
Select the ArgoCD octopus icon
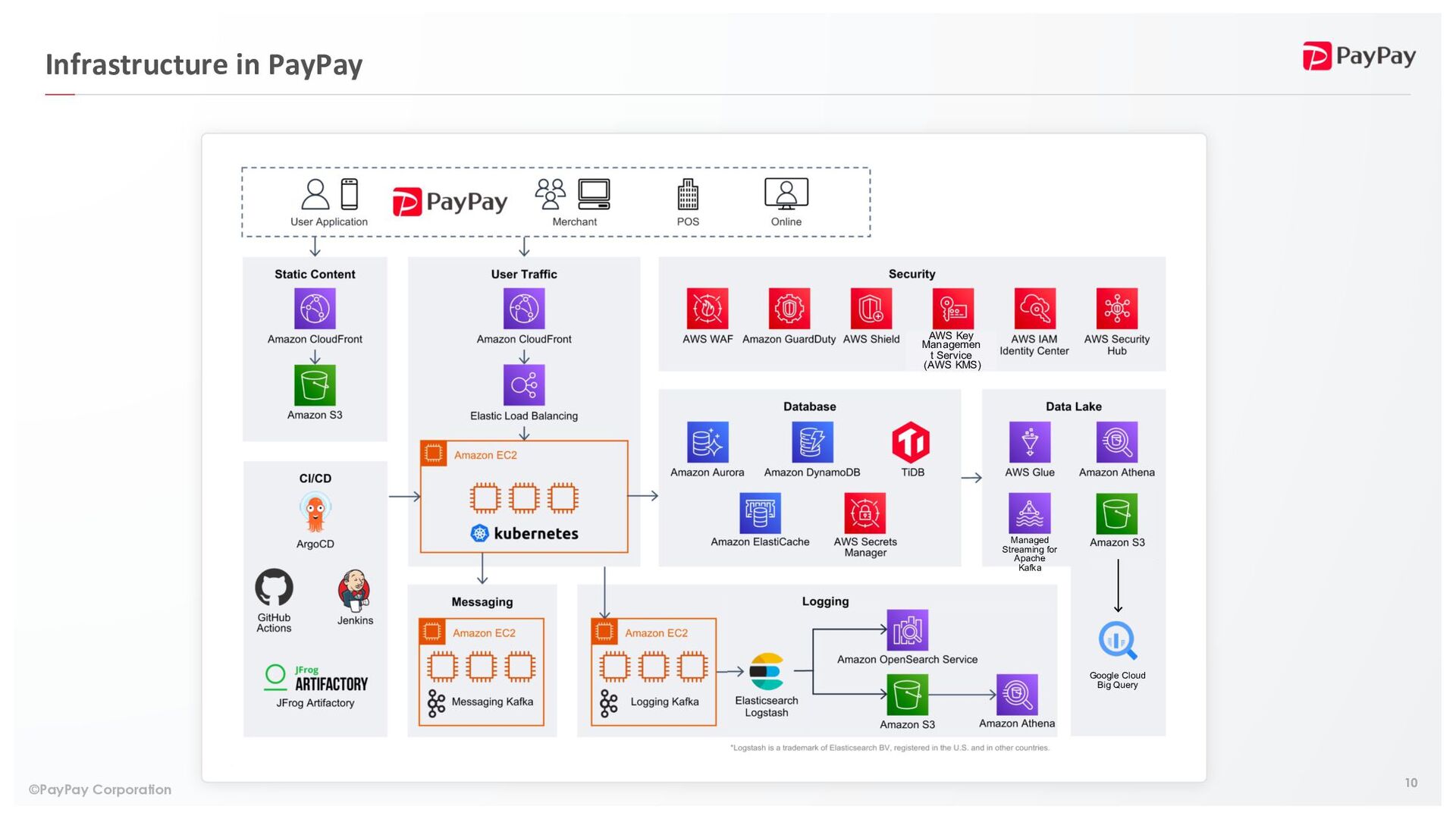315,513
